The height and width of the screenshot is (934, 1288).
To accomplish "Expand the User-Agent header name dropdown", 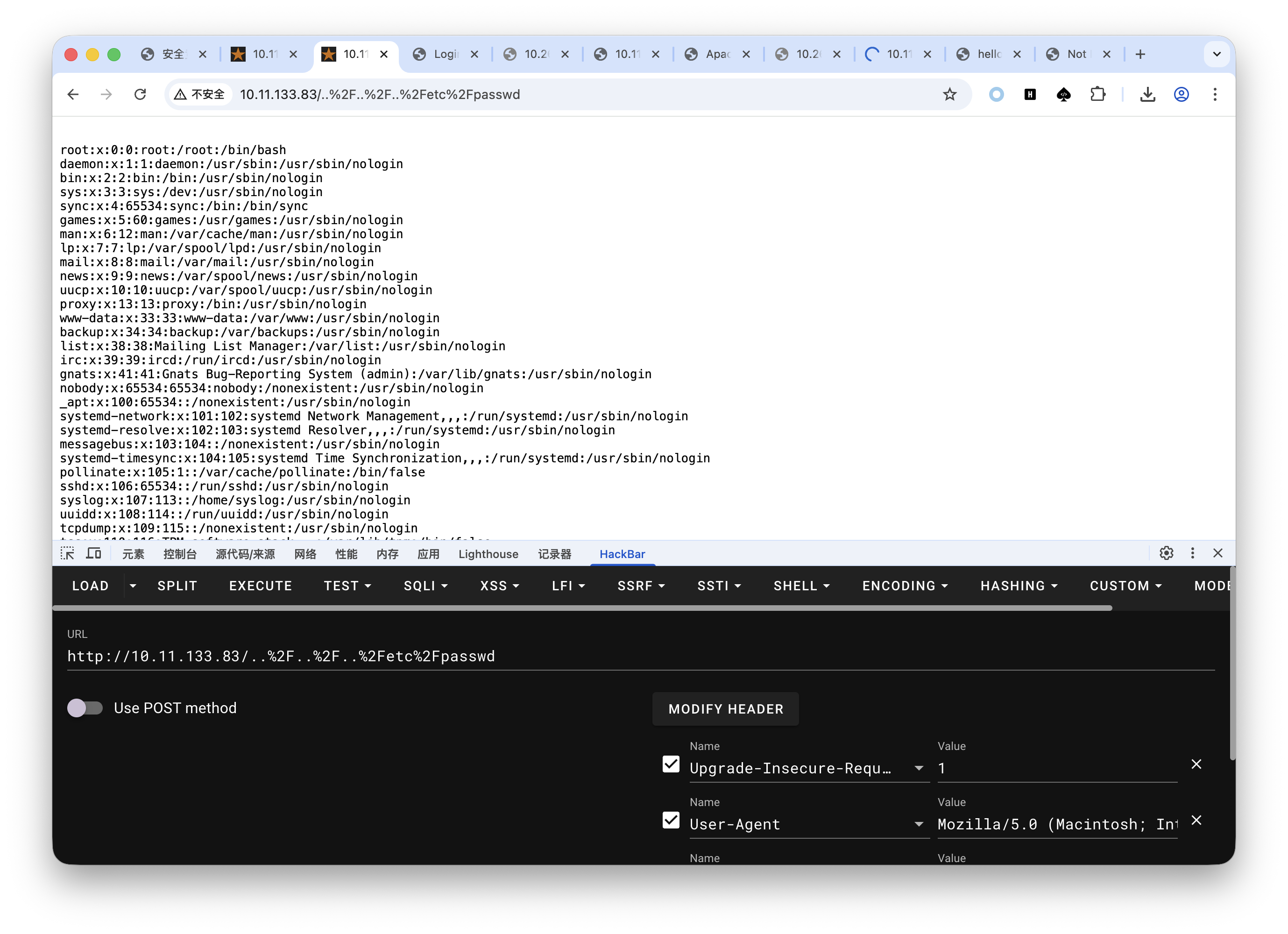I will 918,824.
